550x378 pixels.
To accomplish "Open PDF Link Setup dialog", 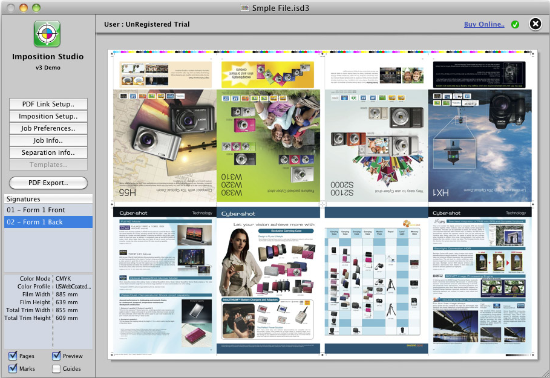I will [48, 104].
